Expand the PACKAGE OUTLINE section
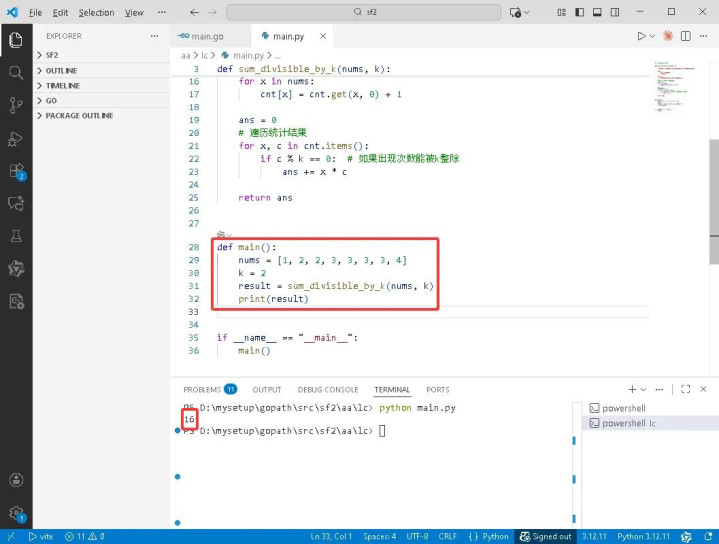Image resolution: width=719 pixels, height=544 pixels. [79, 116]
